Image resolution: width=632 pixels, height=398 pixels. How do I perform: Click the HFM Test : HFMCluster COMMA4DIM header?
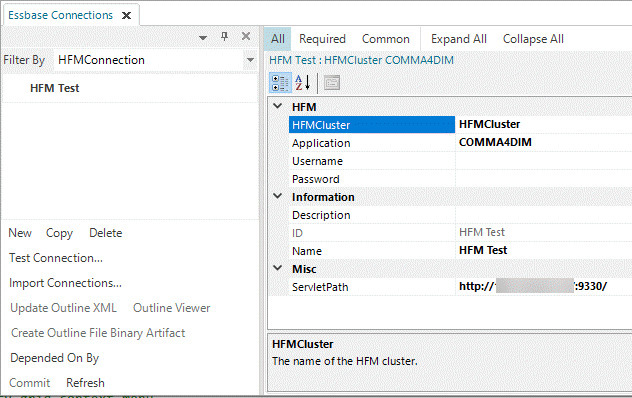click(361, 60)
